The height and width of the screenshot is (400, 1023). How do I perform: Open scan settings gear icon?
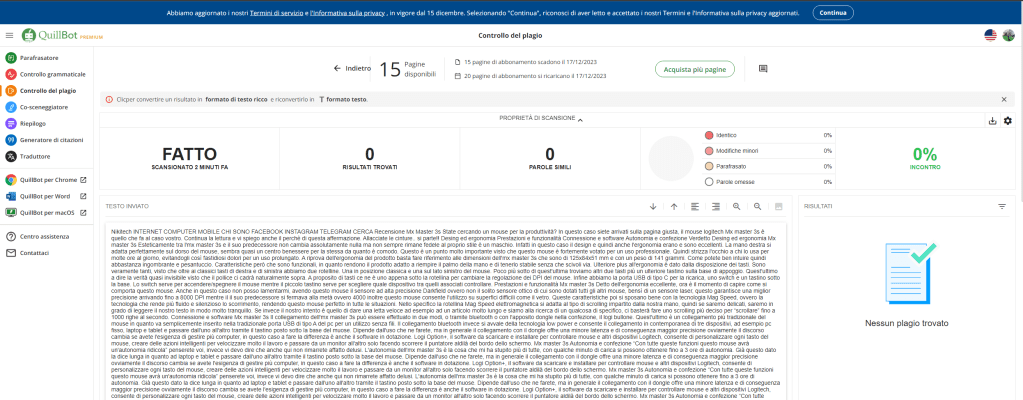point(1007,121)
